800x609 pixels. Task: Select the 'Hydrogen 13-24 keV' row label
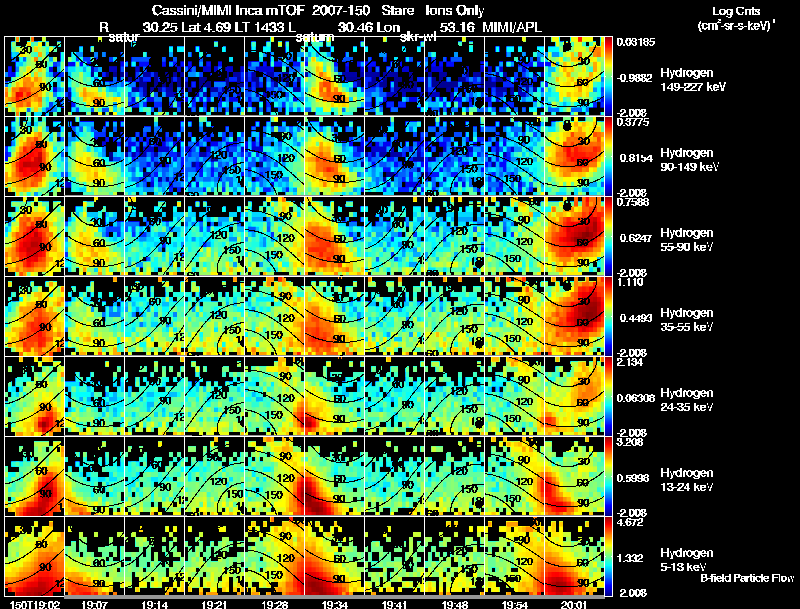click(x=687, y=480)
